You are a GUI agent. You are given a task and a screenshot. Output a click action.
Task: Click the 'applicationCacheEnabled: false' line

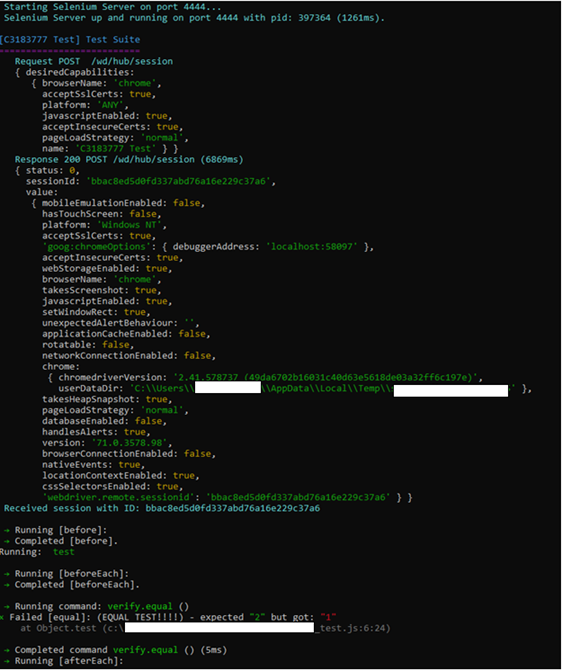[x=126, y=334]
